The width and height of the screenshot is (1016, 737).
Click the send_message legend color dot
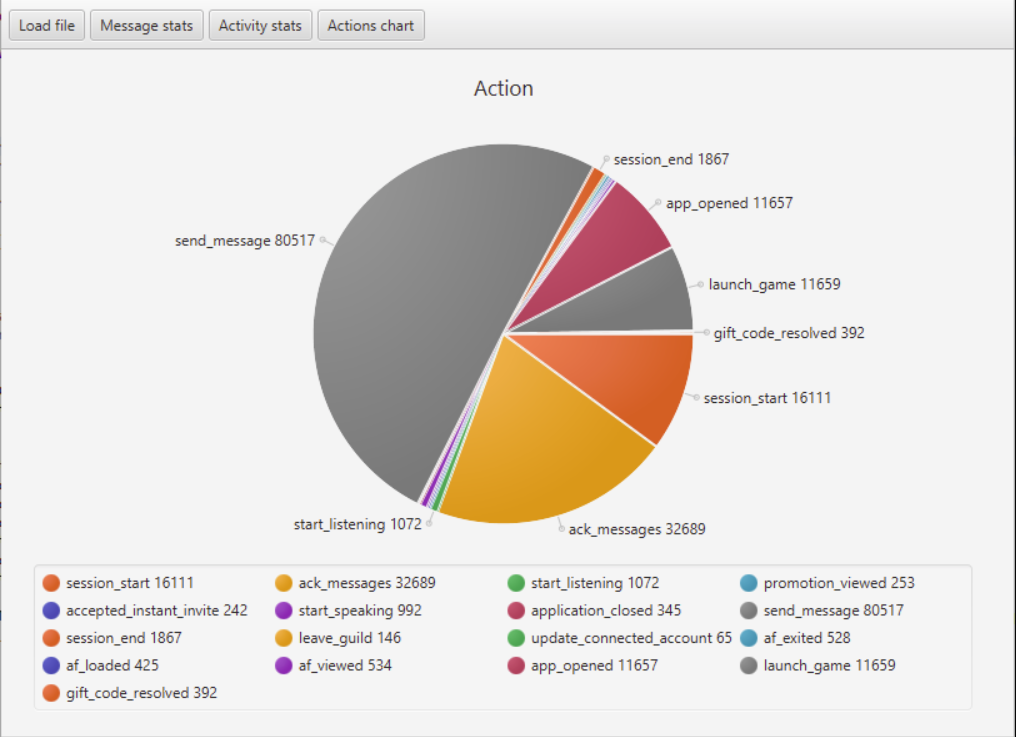(749, 611)
